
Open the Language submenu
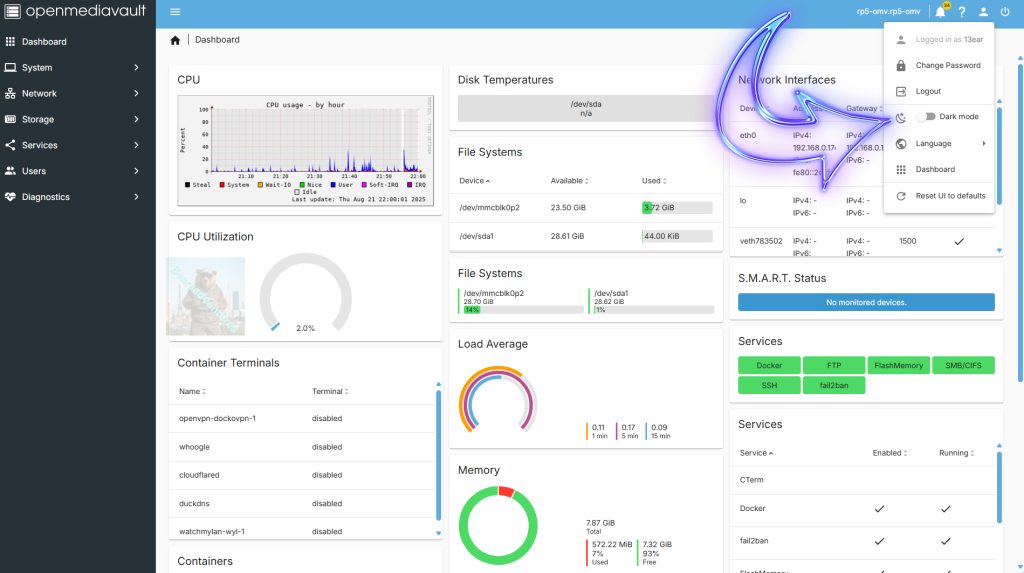click(940, 143)
